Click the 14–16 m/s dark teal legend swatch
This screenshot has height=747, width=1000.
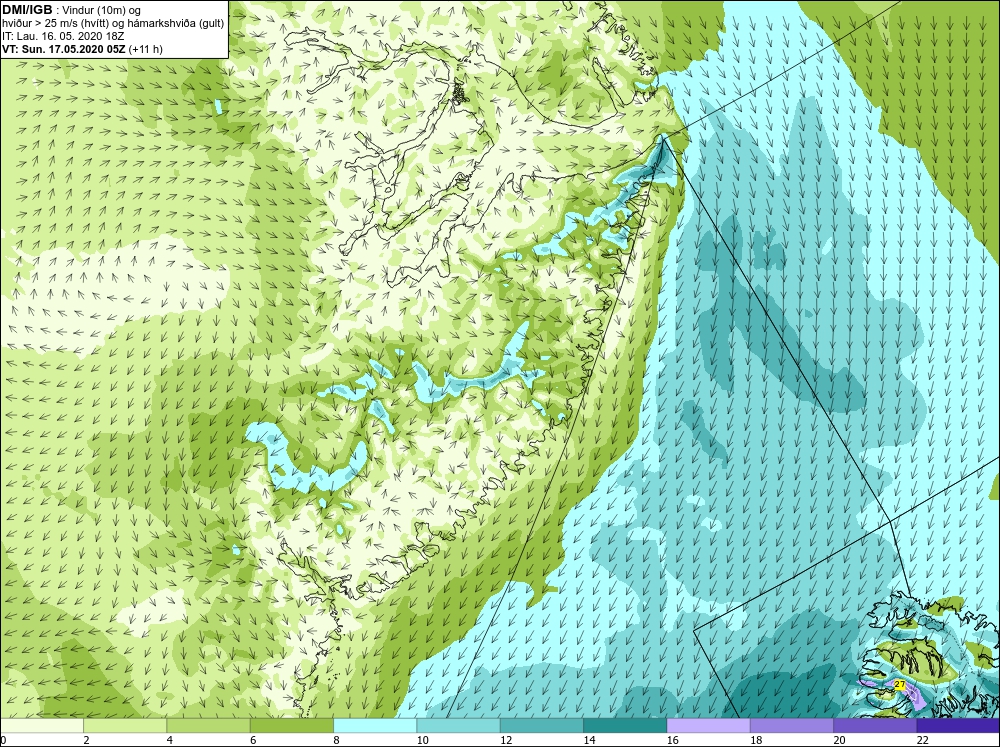[625, 726]
